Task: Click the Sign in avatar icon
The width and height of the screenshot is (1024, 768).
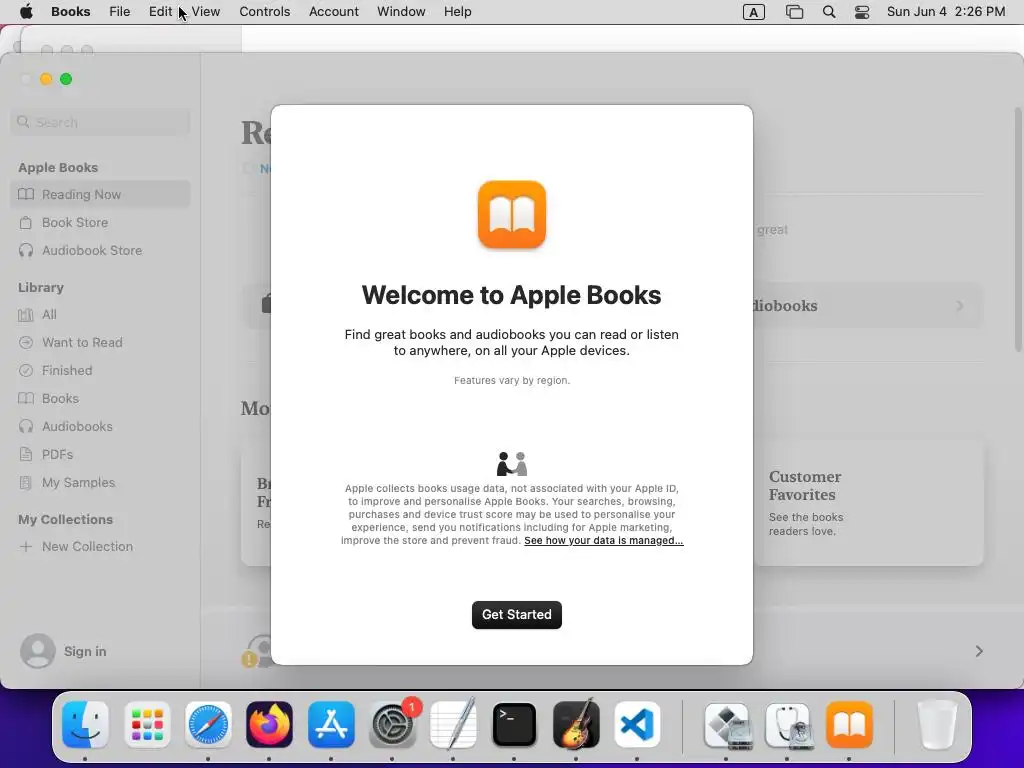Action: [38, 651]
